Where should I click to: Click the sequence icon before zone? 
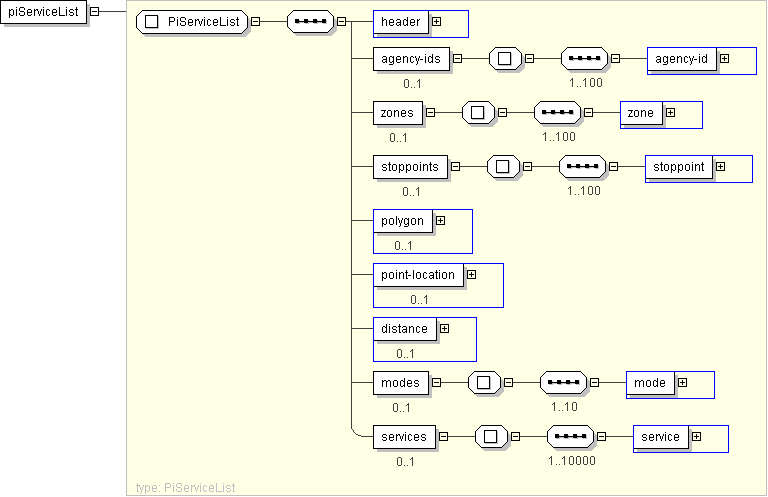coord(557,113)
